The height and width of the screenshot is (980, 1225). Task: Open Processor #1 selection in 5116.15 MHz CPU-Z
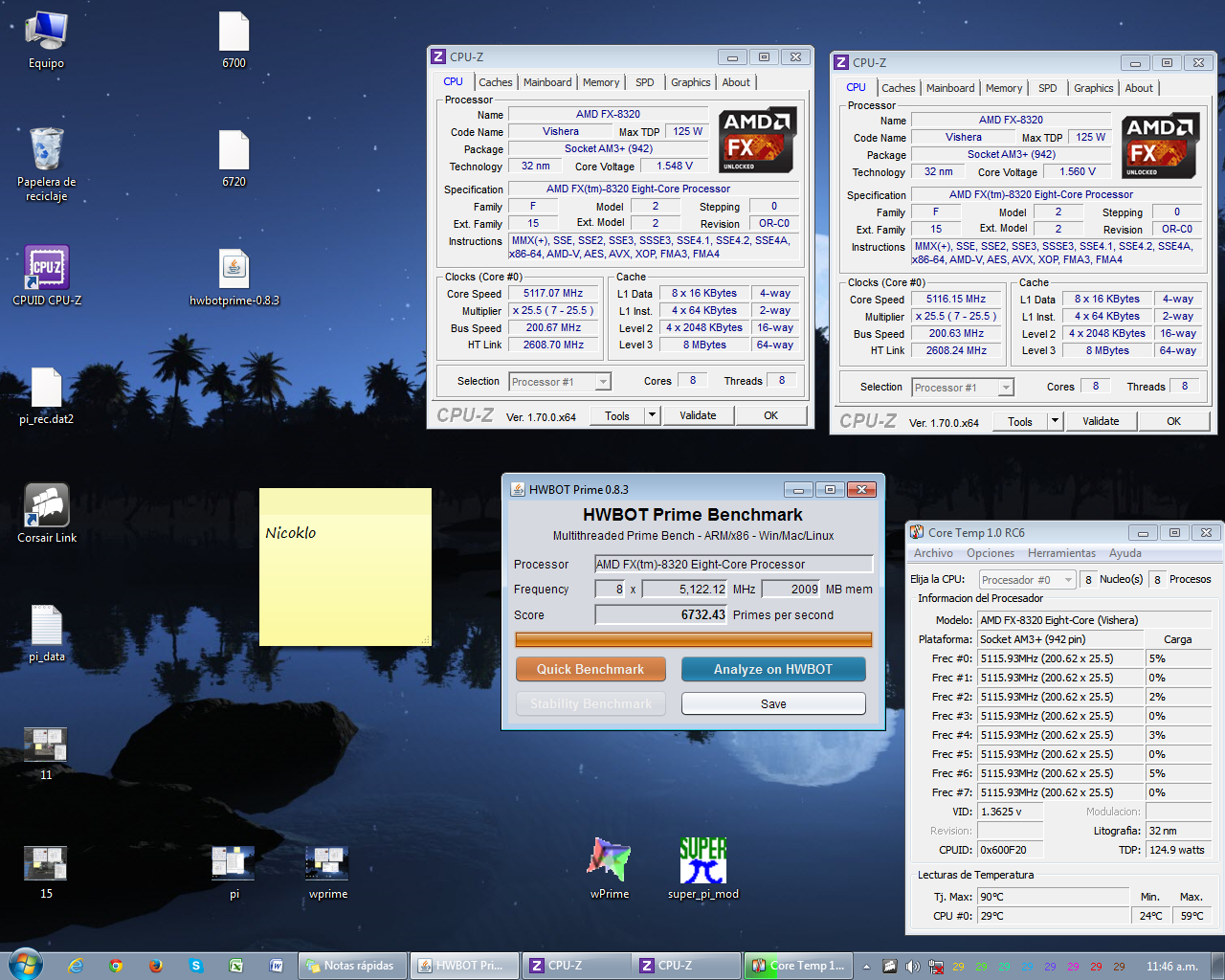963,388
